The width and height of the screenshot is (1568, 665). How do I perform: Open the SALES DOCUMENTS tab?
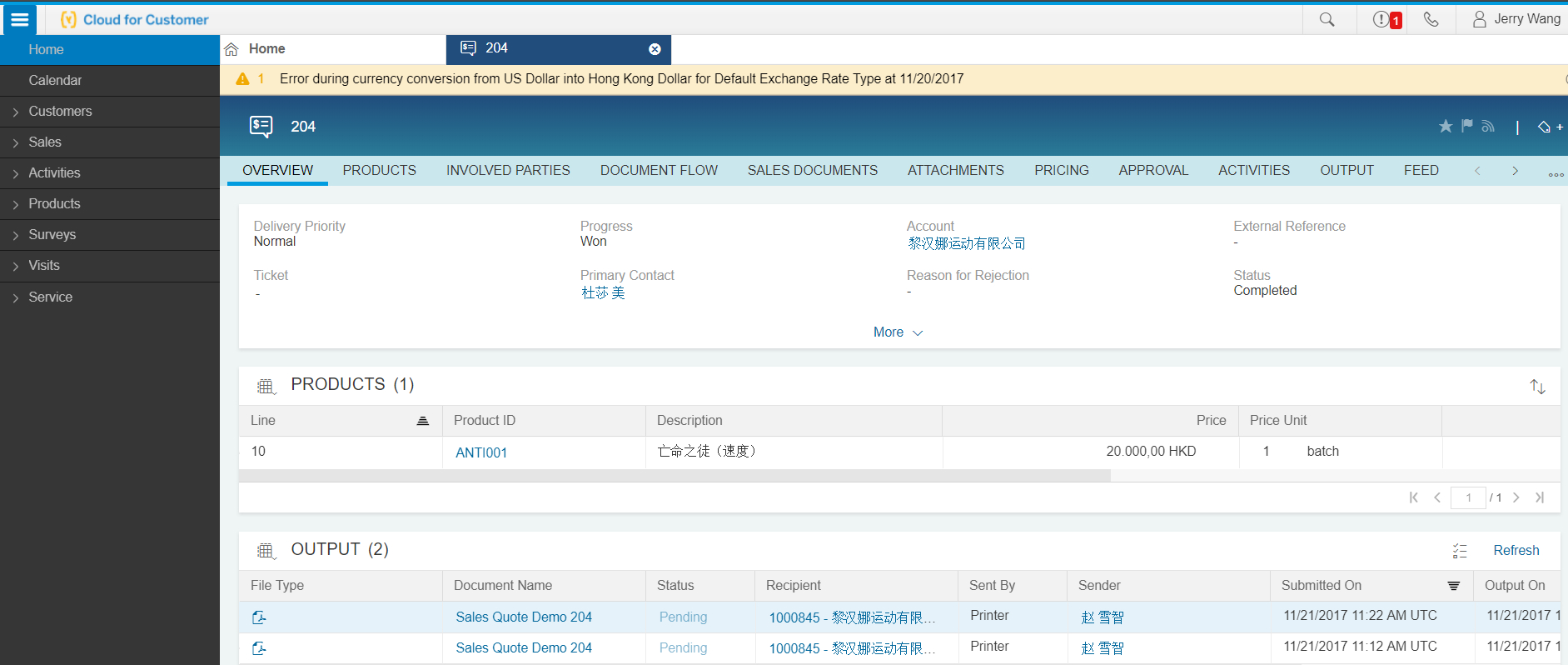pos(813,170)
